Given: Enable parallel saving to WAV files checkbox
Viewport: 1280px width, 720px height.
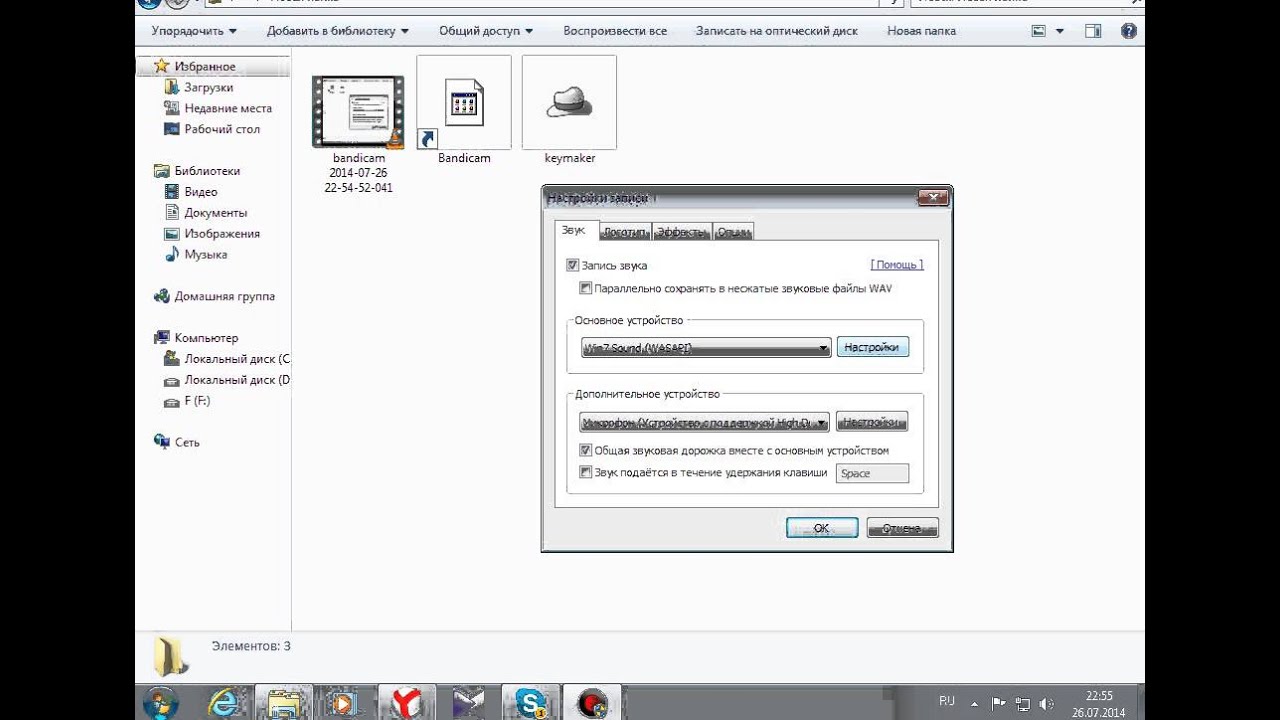Looking at the screenshot, I should (586, 288).
